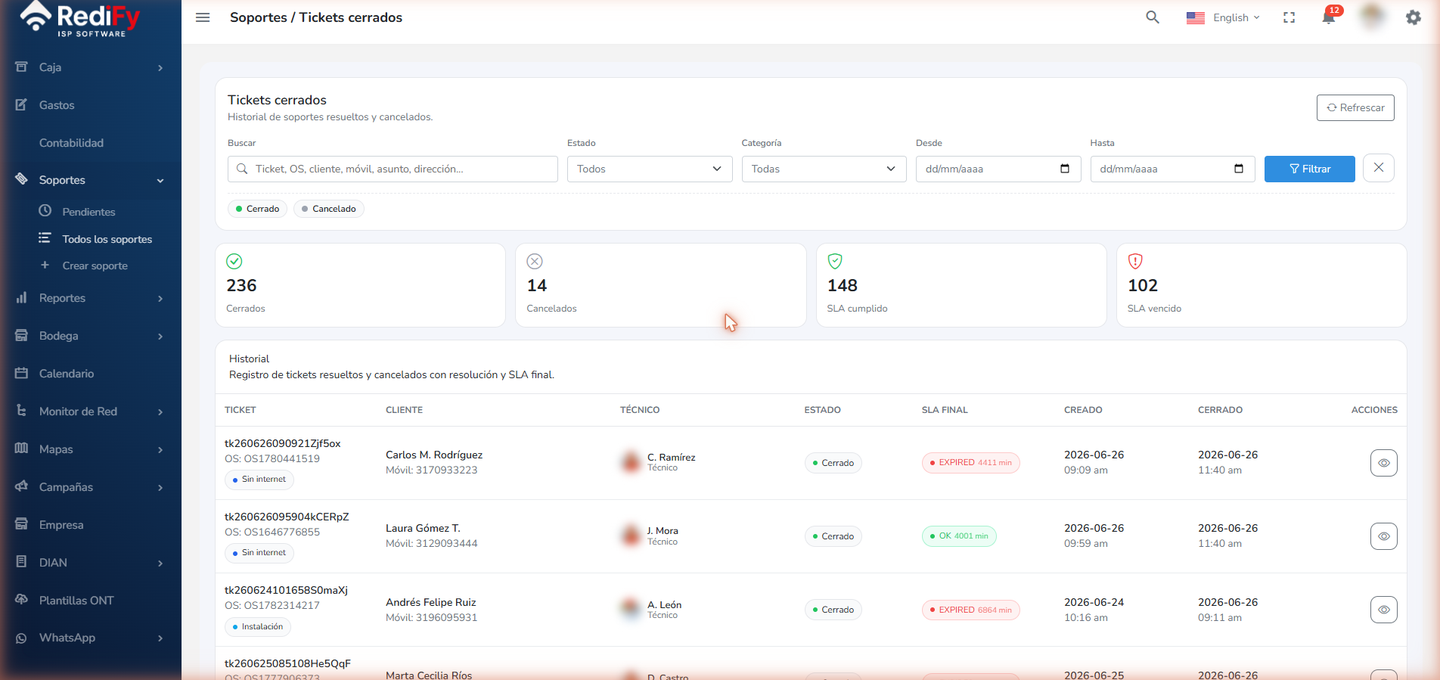The image size is (1440, 680).
Task: Toggle the Cerrado filter chip
Action: [x=257, y=209]
